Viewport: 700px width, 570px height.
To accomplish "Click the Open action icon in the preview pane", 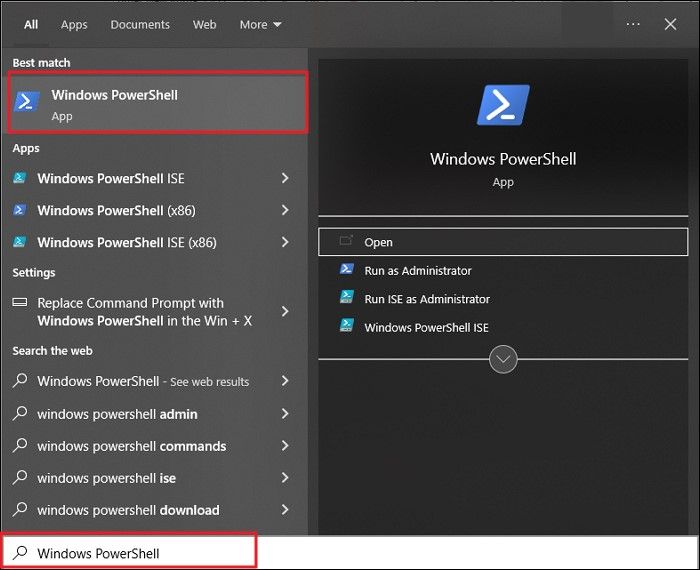I will [x=346, y=241].
